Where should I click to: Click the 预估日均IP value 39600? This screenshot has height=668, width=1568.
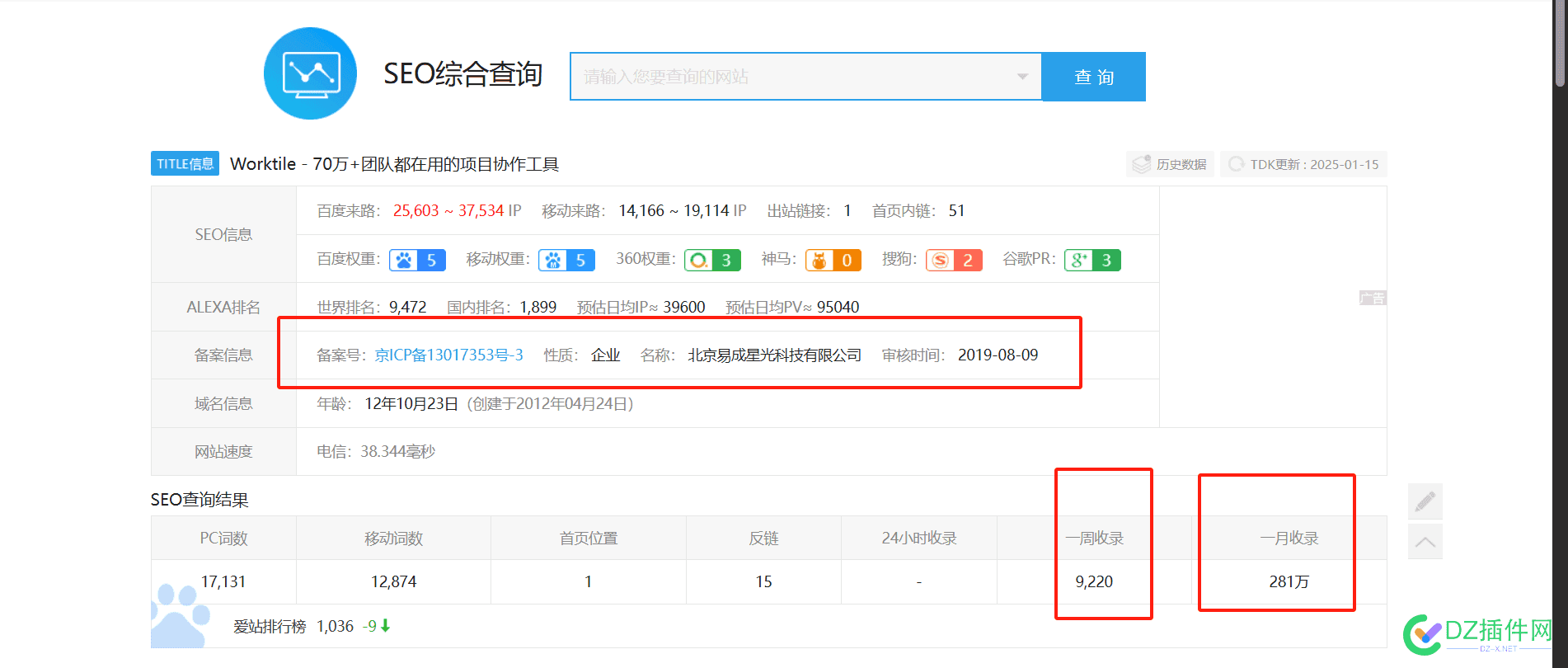[684, 307]
